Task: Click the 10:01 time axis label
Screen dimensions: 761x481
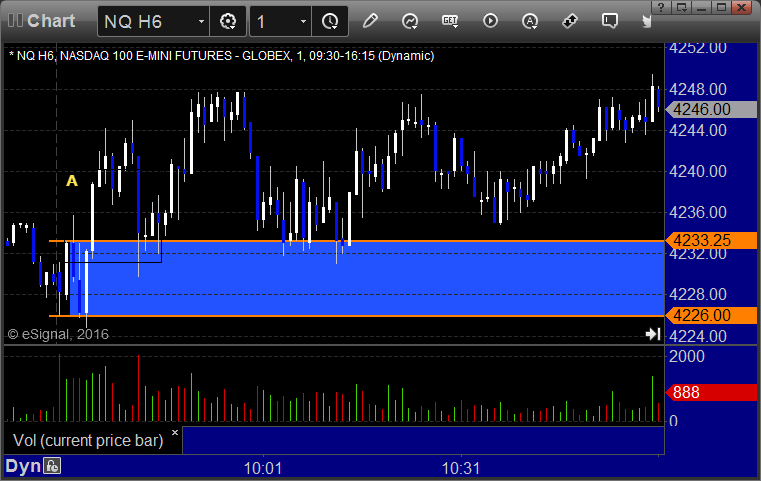Action: (x=263, y=468)
